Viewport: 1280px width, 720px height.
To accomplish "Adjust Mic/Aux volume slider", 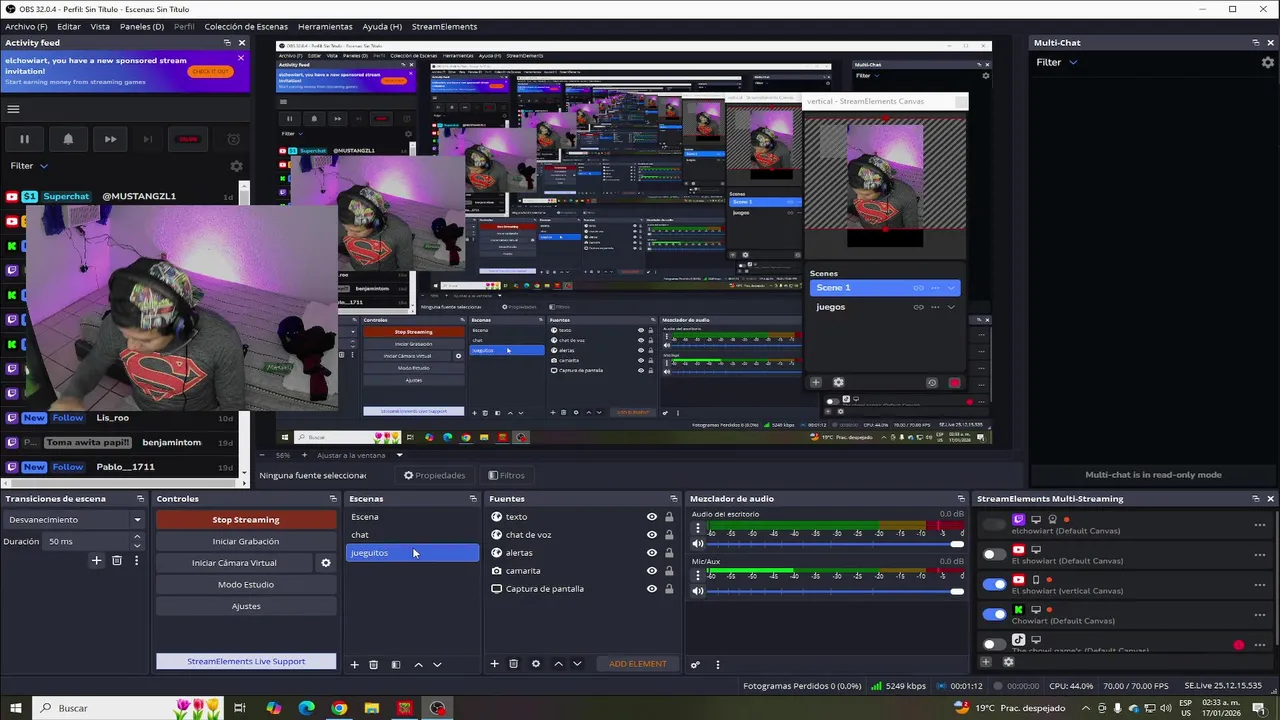I will click(835, 591).
